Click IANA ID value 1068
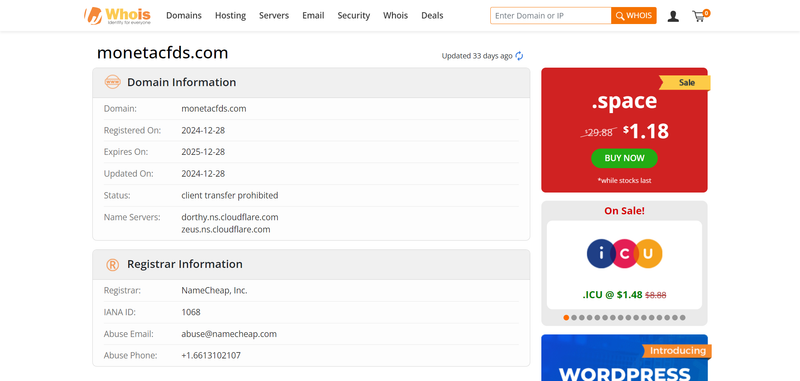800x381 pixels. pyautogui.click(x=191, y=312)
